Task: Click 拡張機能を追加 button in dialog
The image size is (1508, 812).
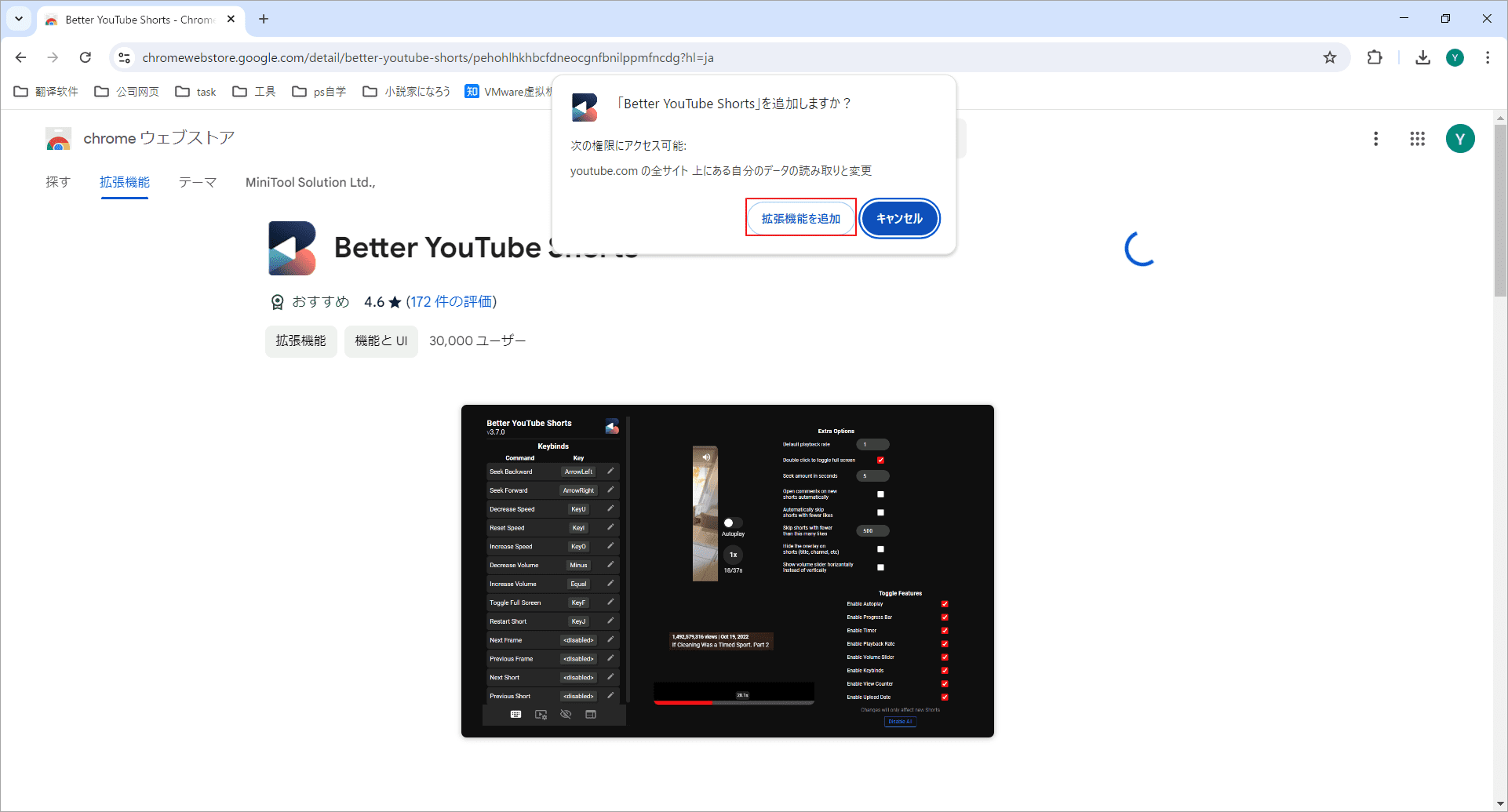Action: tap(801, 218)
